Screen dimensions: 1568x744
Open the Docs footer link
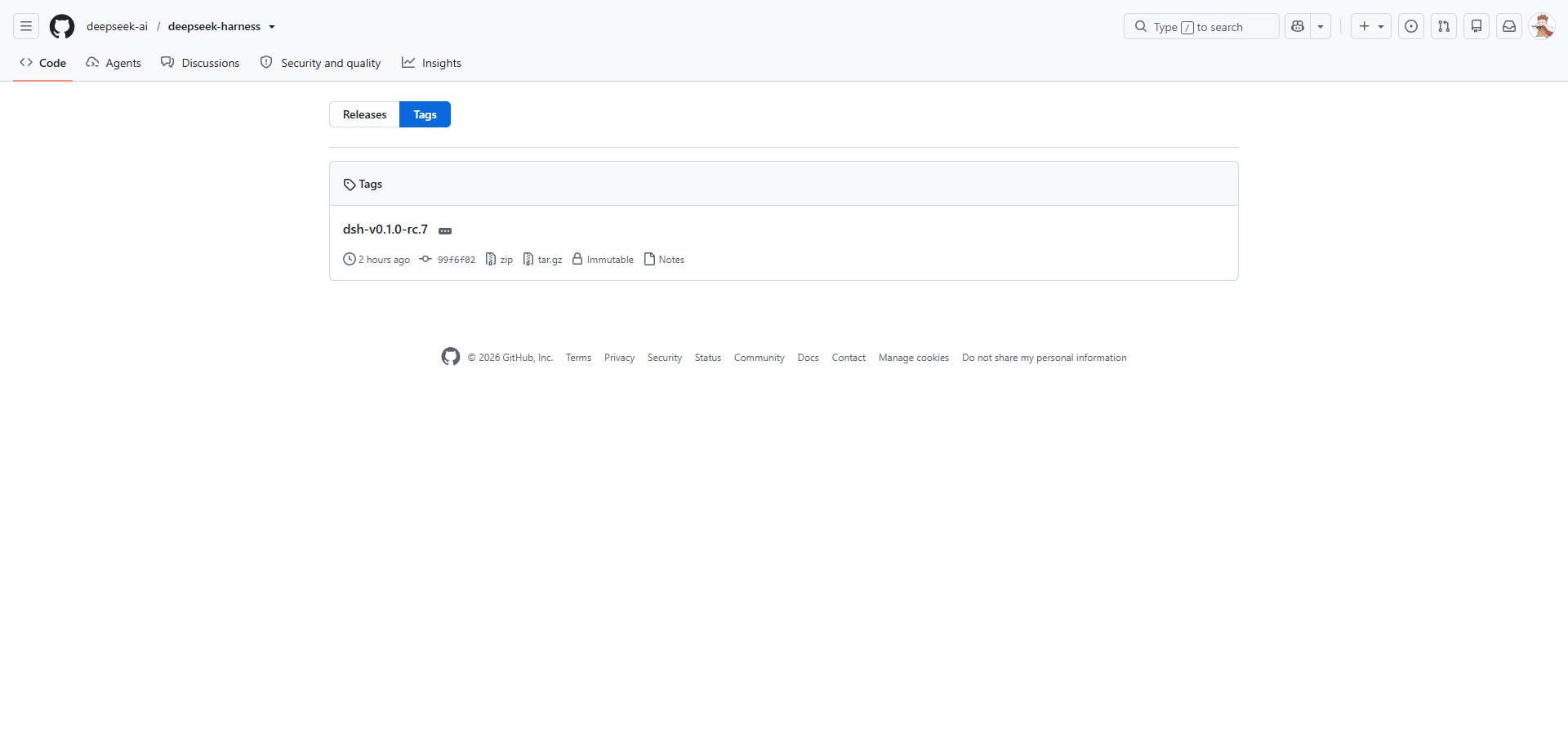tap(808, 358)
